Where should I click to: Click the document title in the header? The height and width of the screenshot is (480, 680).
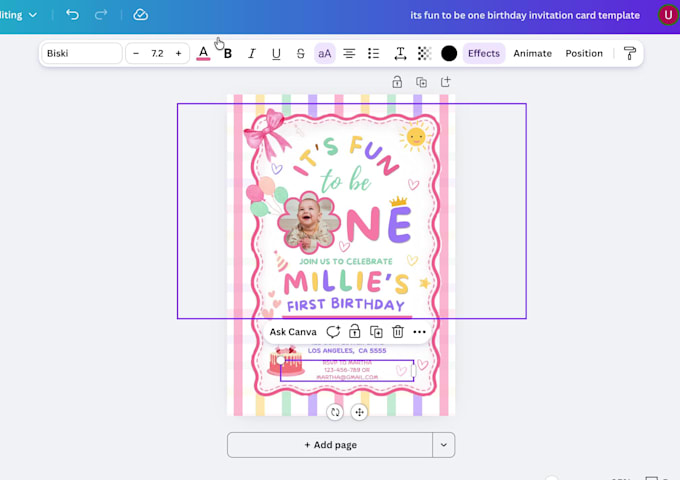[x=525, y=15]
